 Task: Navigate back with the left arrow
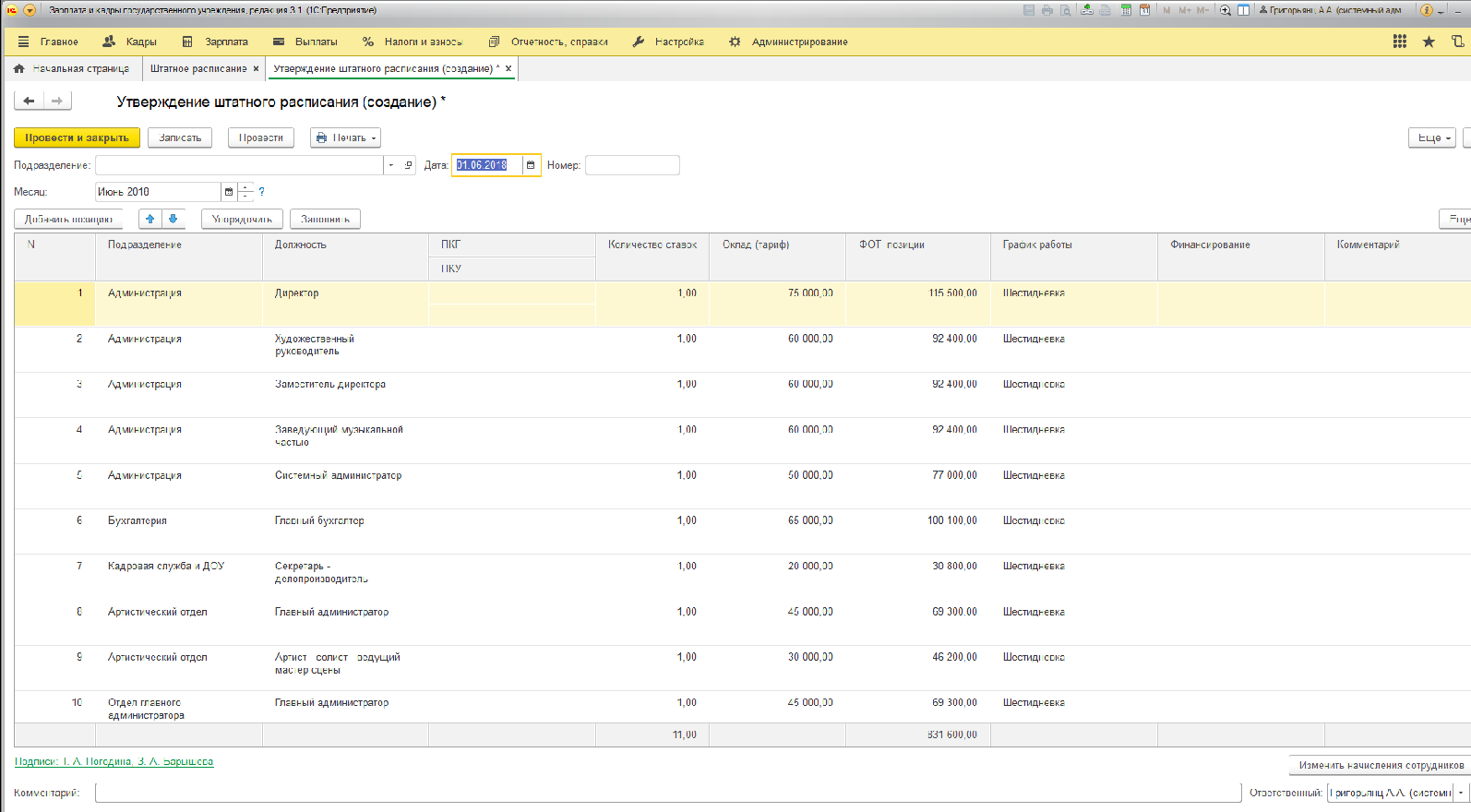pyautogui.click(x=29, y=101)
